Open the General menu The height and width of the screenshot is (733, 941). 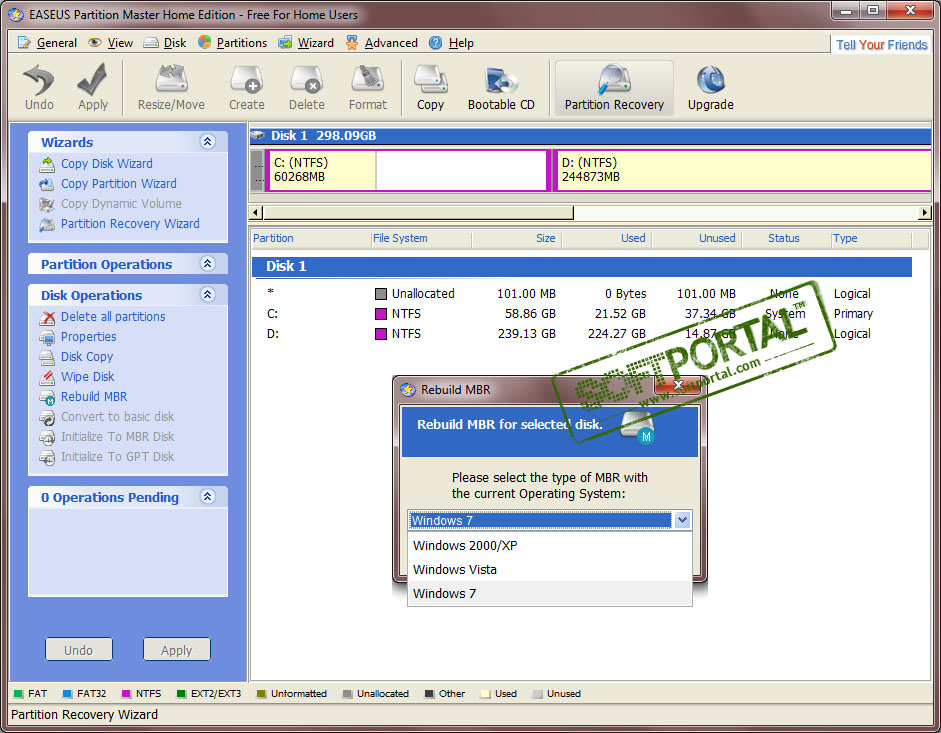[47, 43]
